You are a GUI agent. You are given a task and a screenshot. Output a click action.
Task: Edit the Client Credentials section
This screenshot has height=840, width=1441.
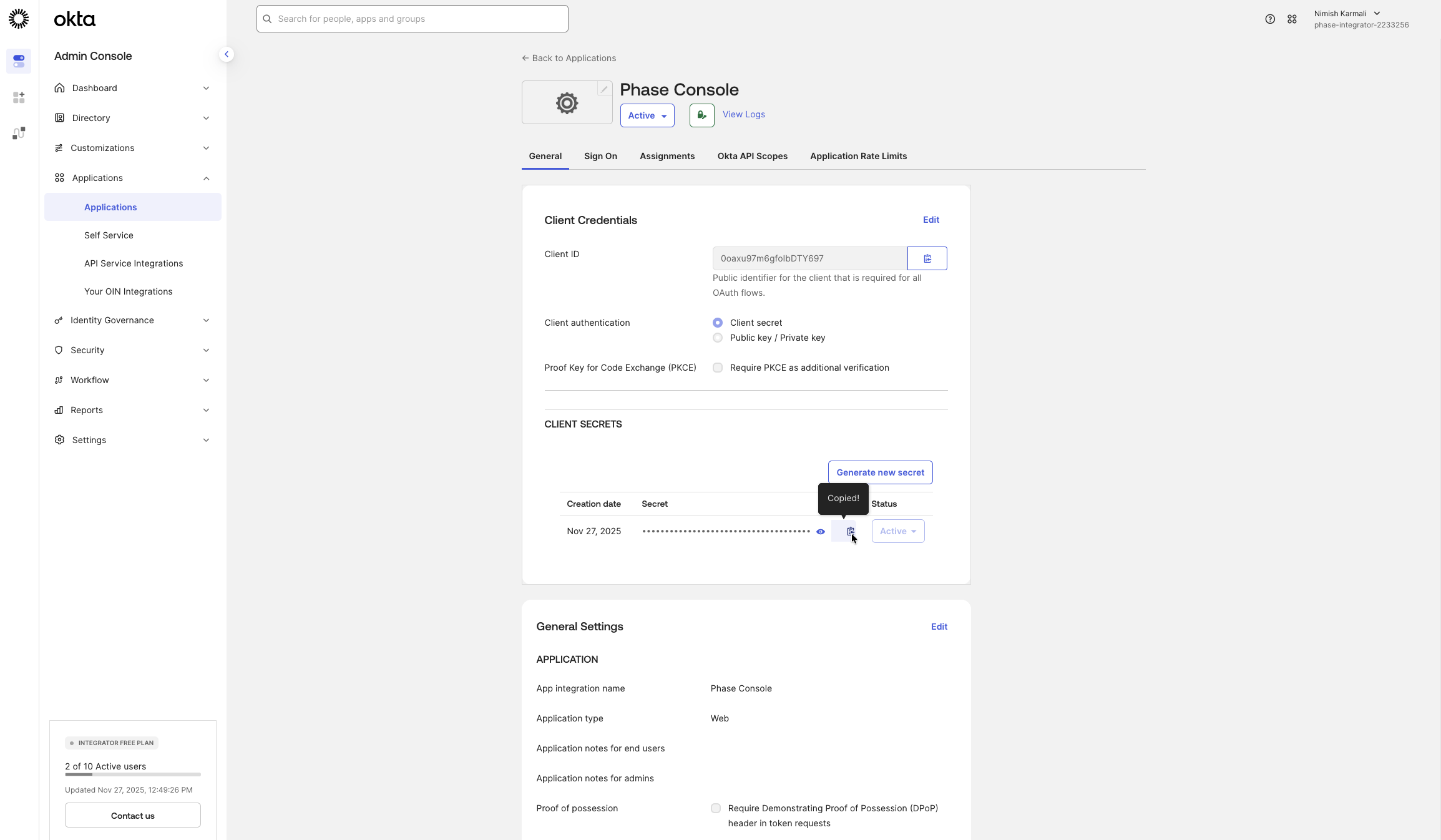click(931, 220)
